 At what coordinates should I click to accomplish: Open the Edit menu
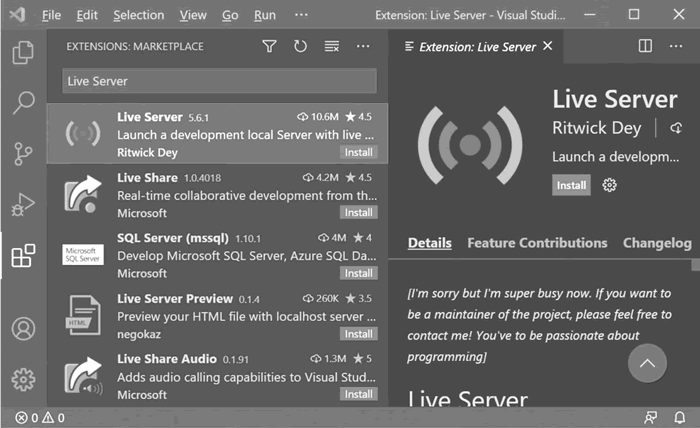point(87,15)
